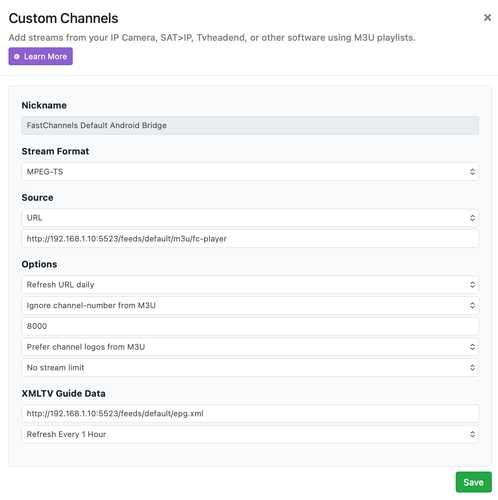
Task: Click the green Save button
Action: [474, 482]
